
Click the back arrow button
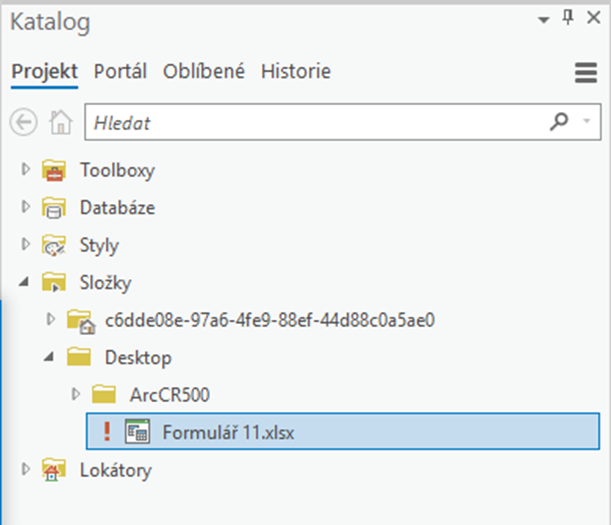coord(24,122)
